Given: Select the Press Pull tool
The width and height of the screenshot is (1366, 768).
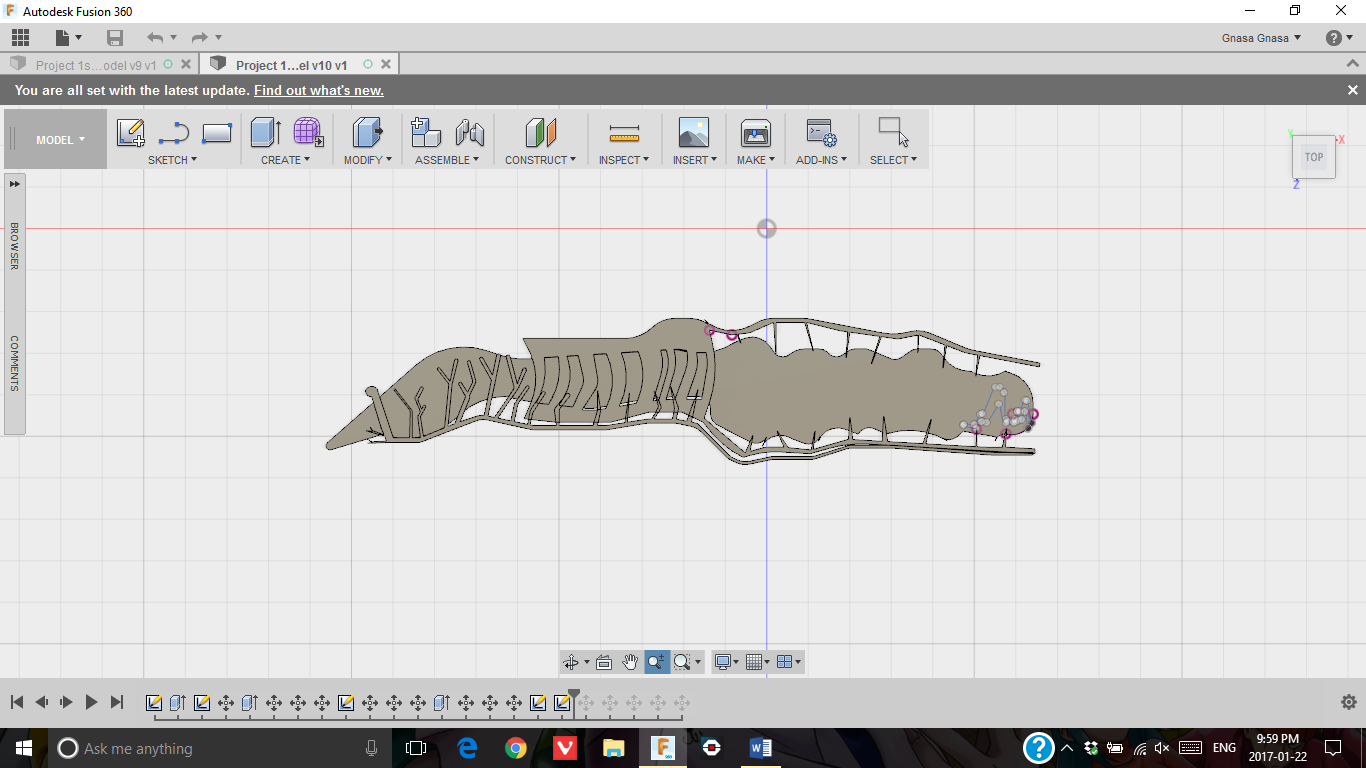Looking at the screenshot, I should click(368, 133).
